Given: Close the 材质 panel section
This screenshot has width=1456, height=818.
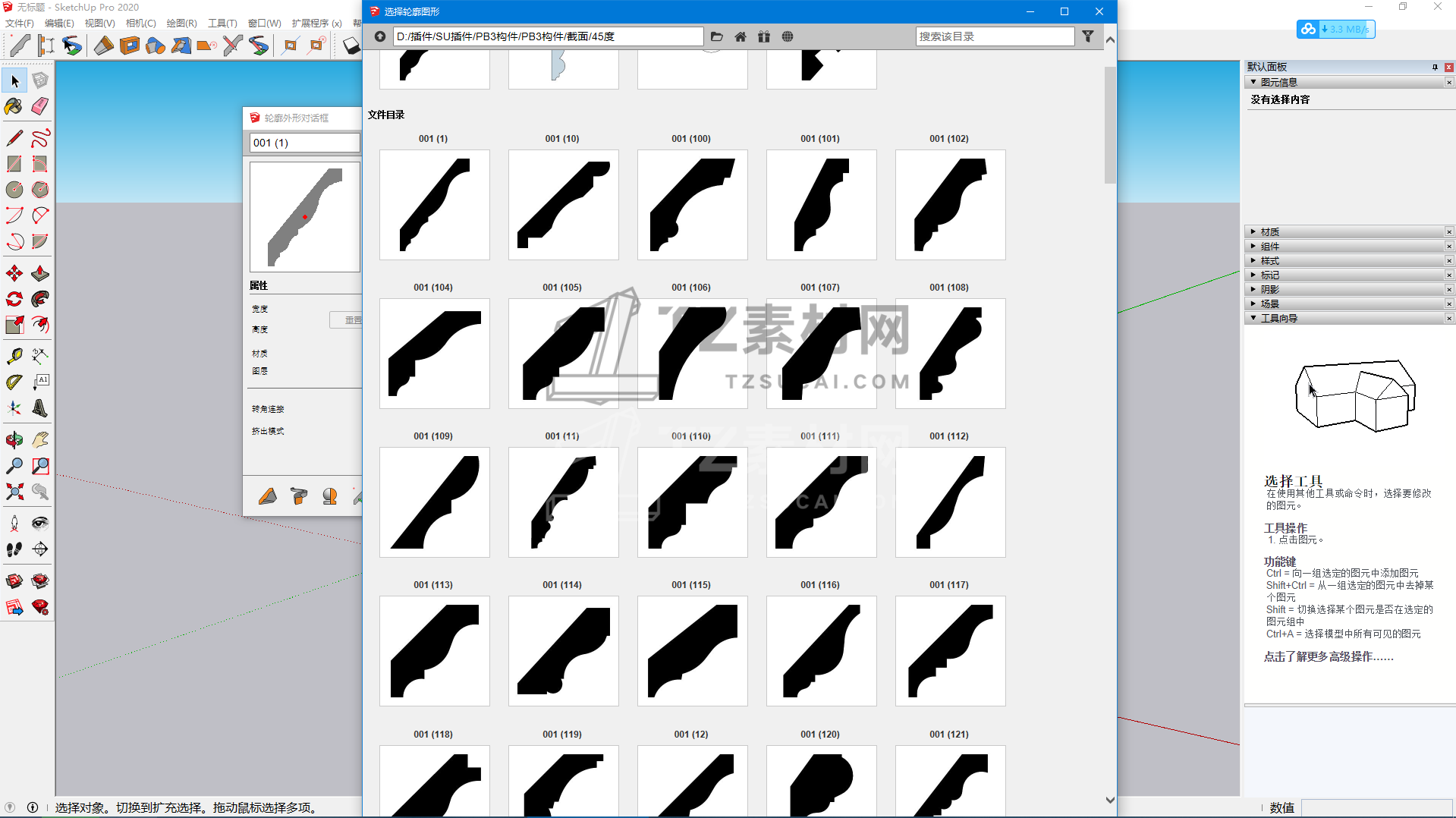Looking at the screenshot, I should click(1449, 231).
